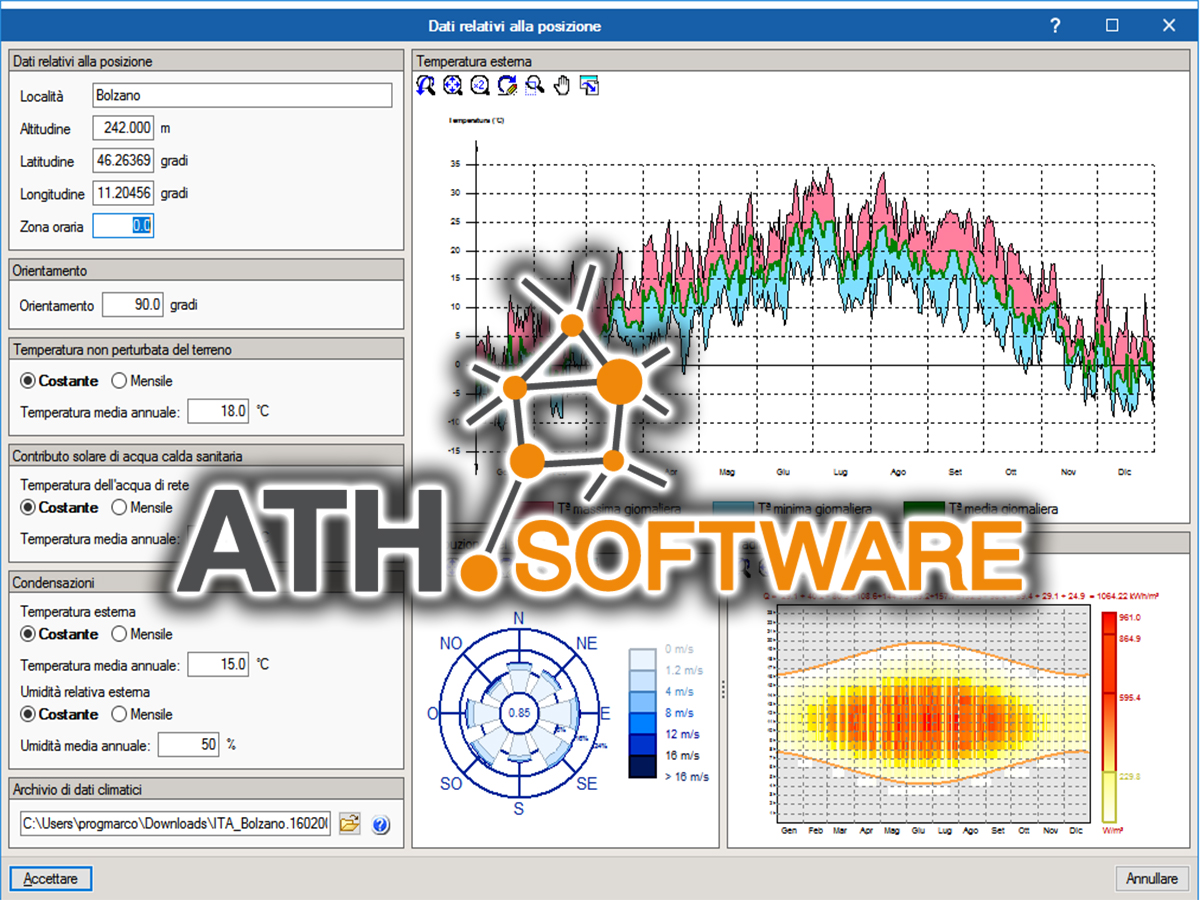This screenshot has width=1200, height=900.
Task: Click the Orientamento group header
Action: [205, 270]
